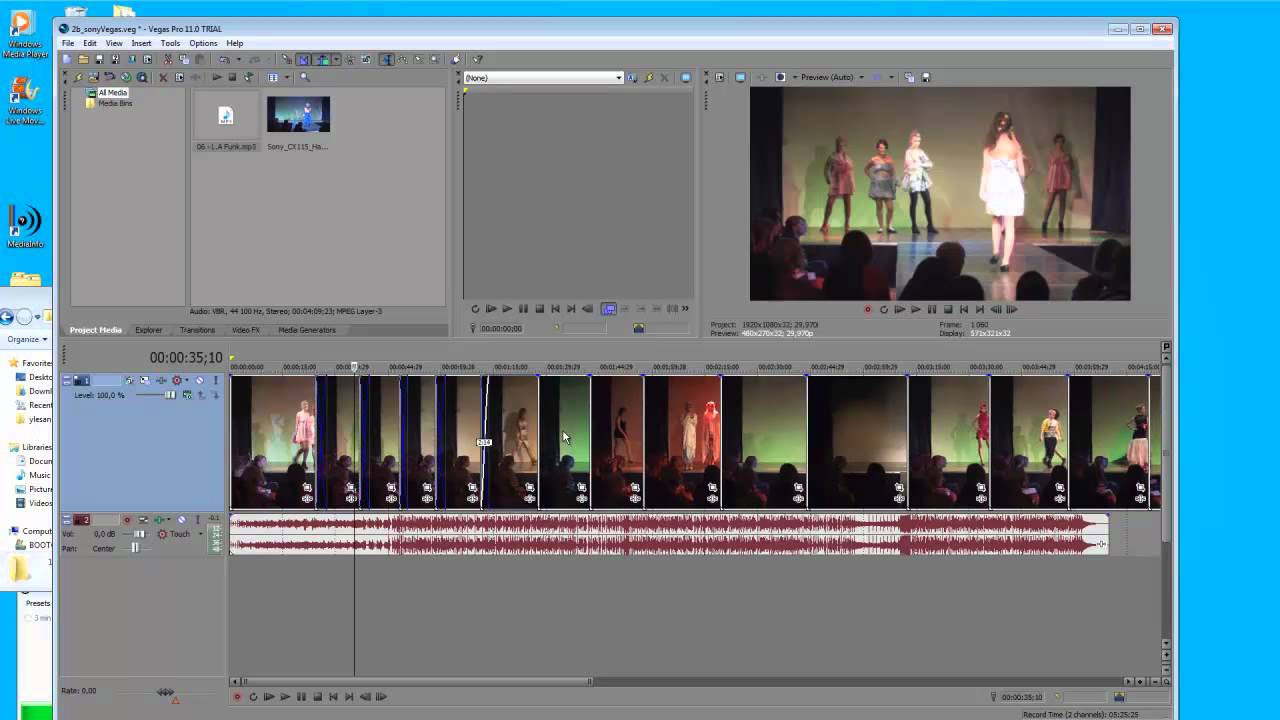Adjust the audio track Pan slider
Screen dimensions: 1280x720
[135, 548]
